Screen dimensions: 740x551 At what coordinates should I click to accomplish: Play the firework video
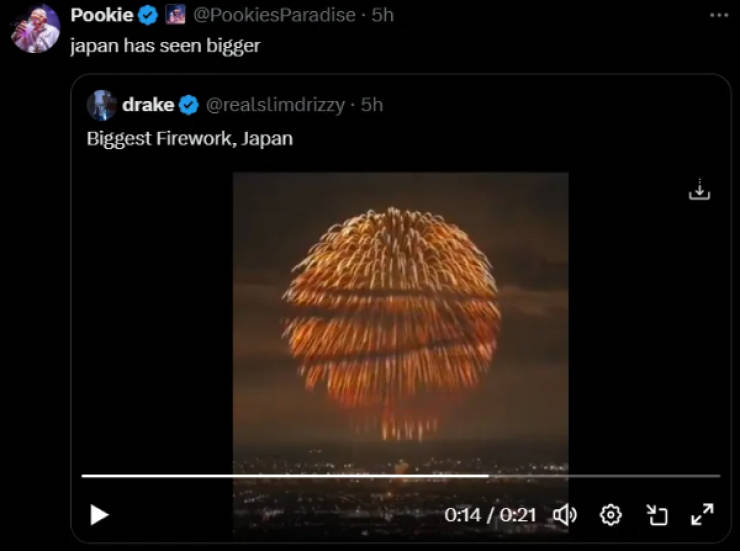click(x=99, y=515)
